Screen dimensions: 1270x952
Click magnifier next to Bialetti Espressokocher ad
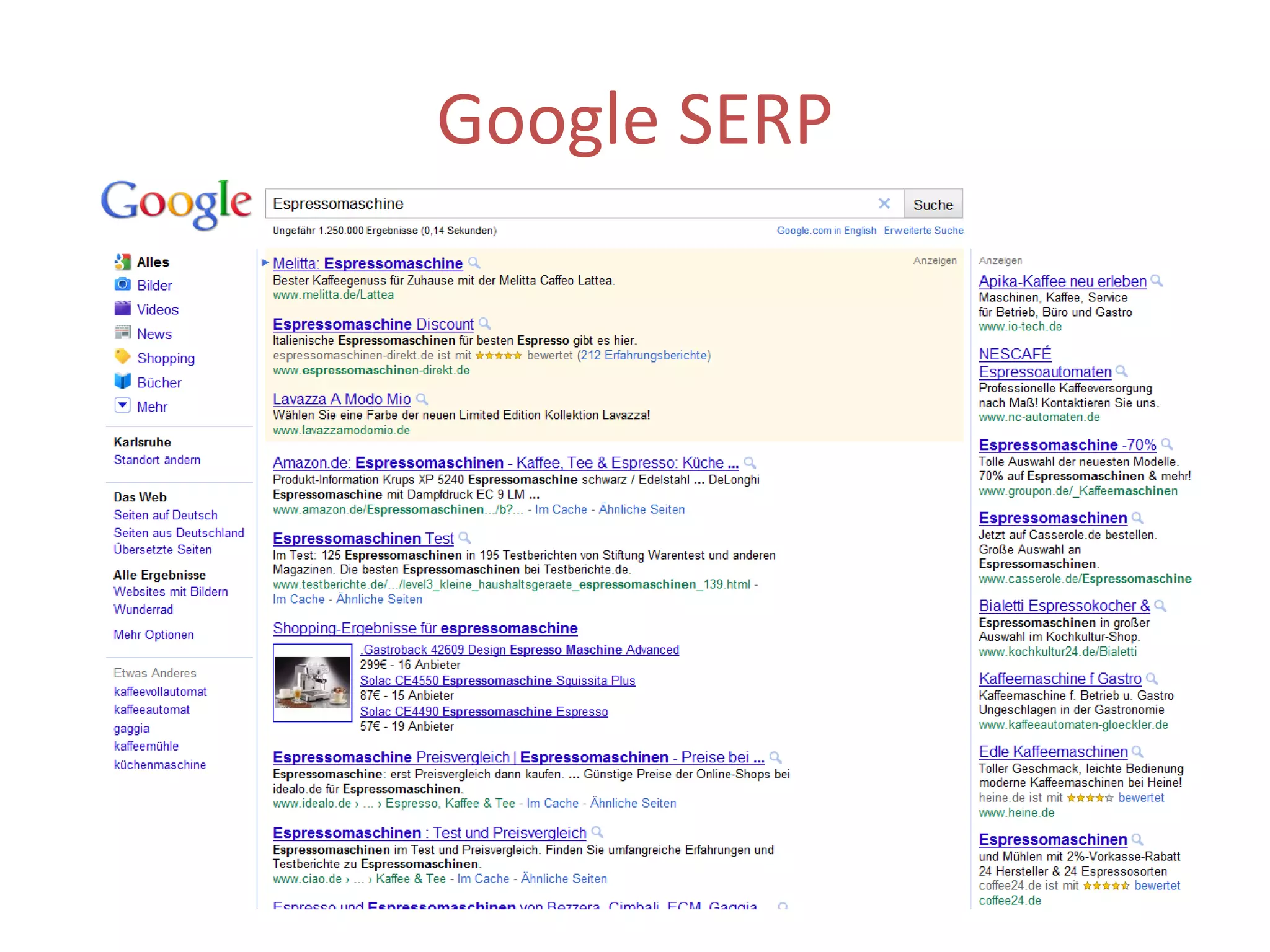[x=1161, y=606]
